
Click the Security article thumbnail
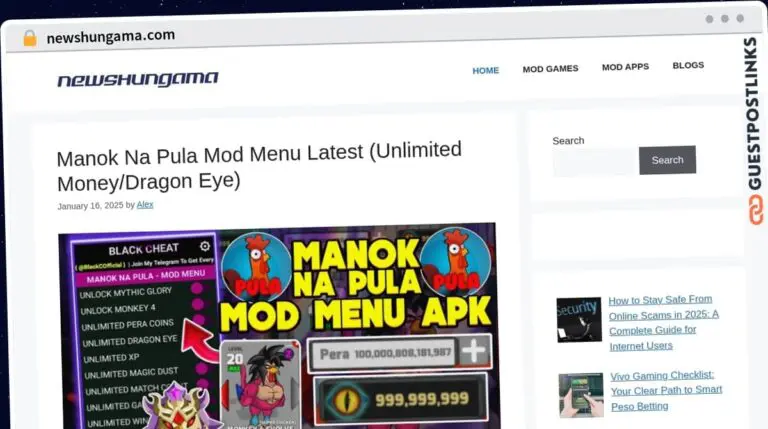pos(579,319)
